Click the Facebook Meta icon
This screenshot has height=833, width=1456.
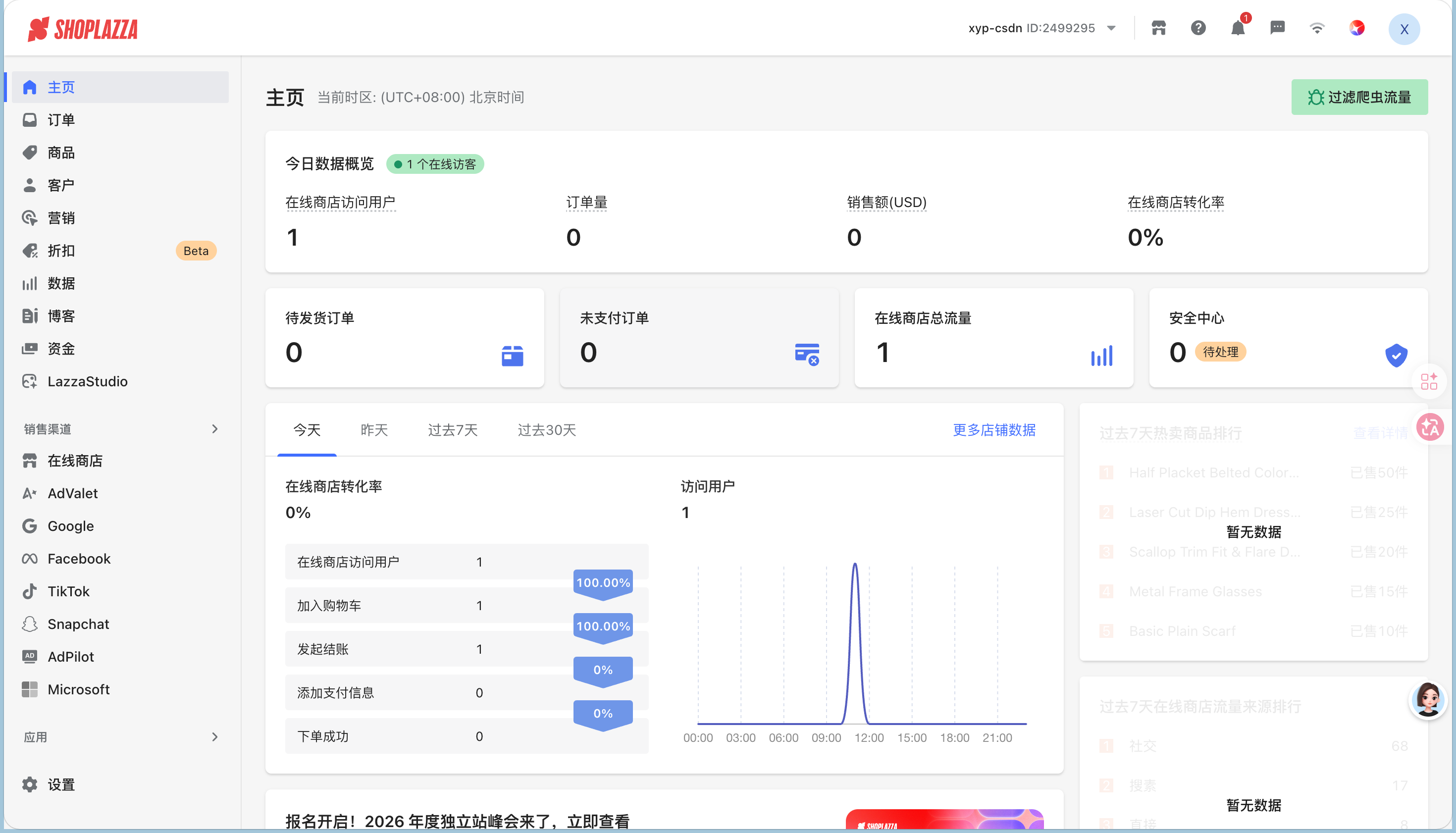pos(30,558)
